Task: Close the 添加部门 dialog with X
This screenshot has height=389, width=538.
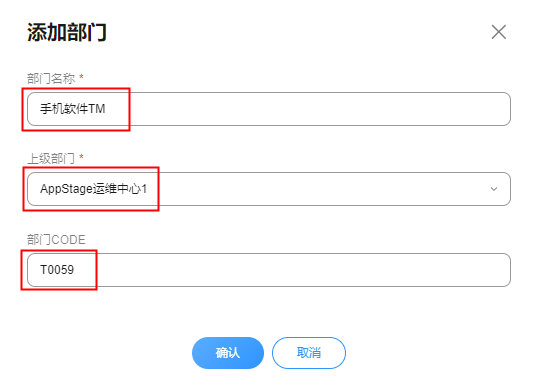Action: 499,32
